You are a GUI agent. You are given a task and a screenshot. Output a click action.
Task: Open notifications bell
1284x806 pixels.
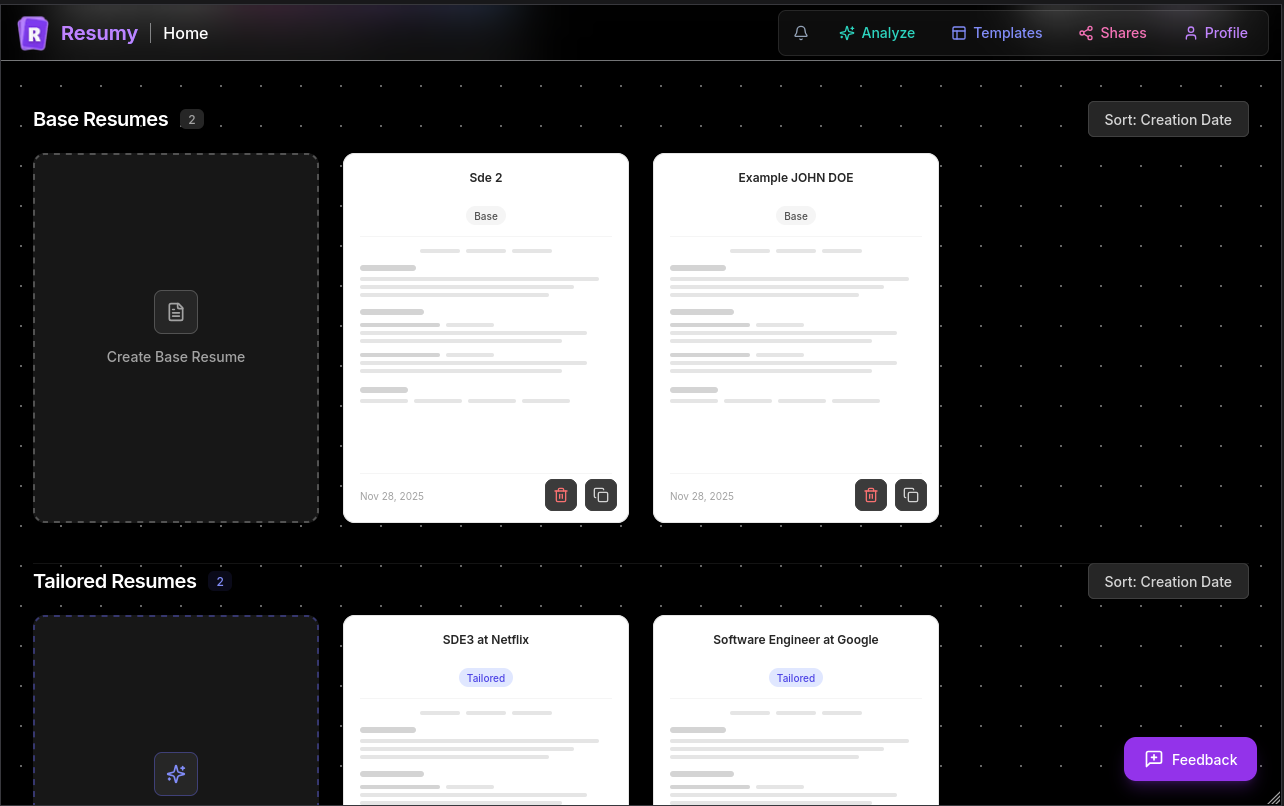801,33
